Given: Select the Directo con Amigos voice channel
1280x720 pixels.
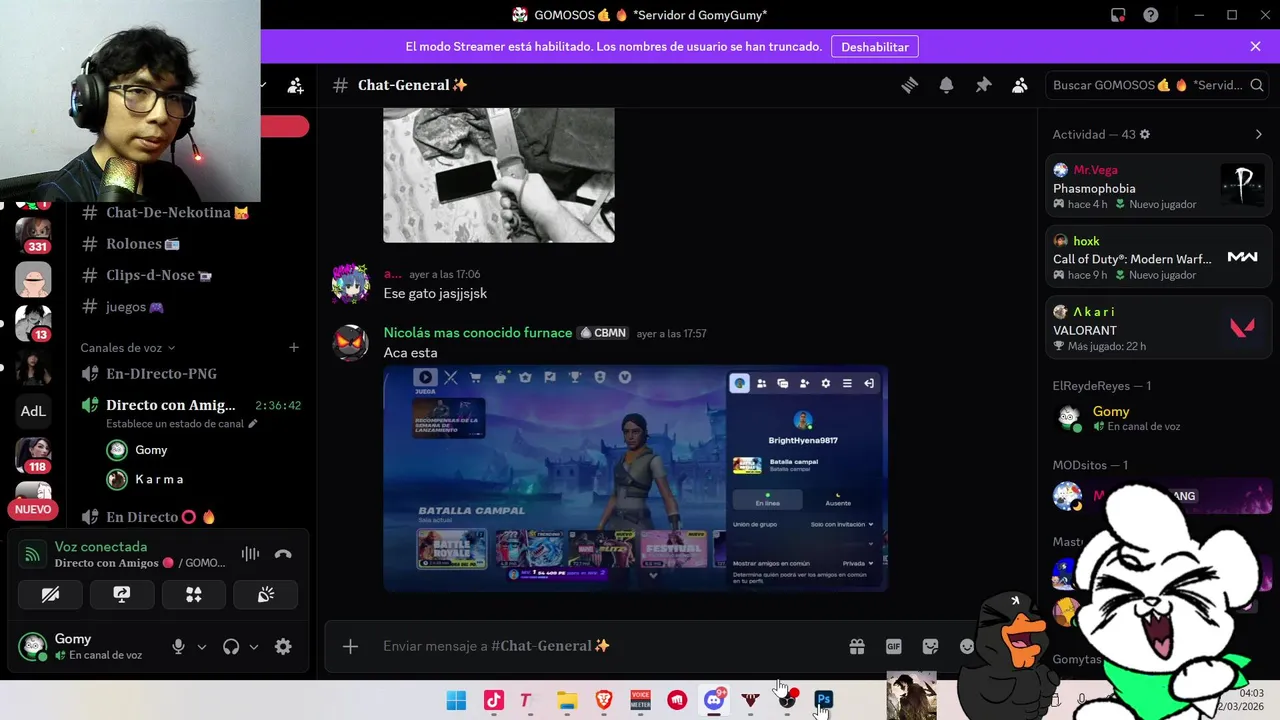Looking at the screenshot, I should [171, 405].
